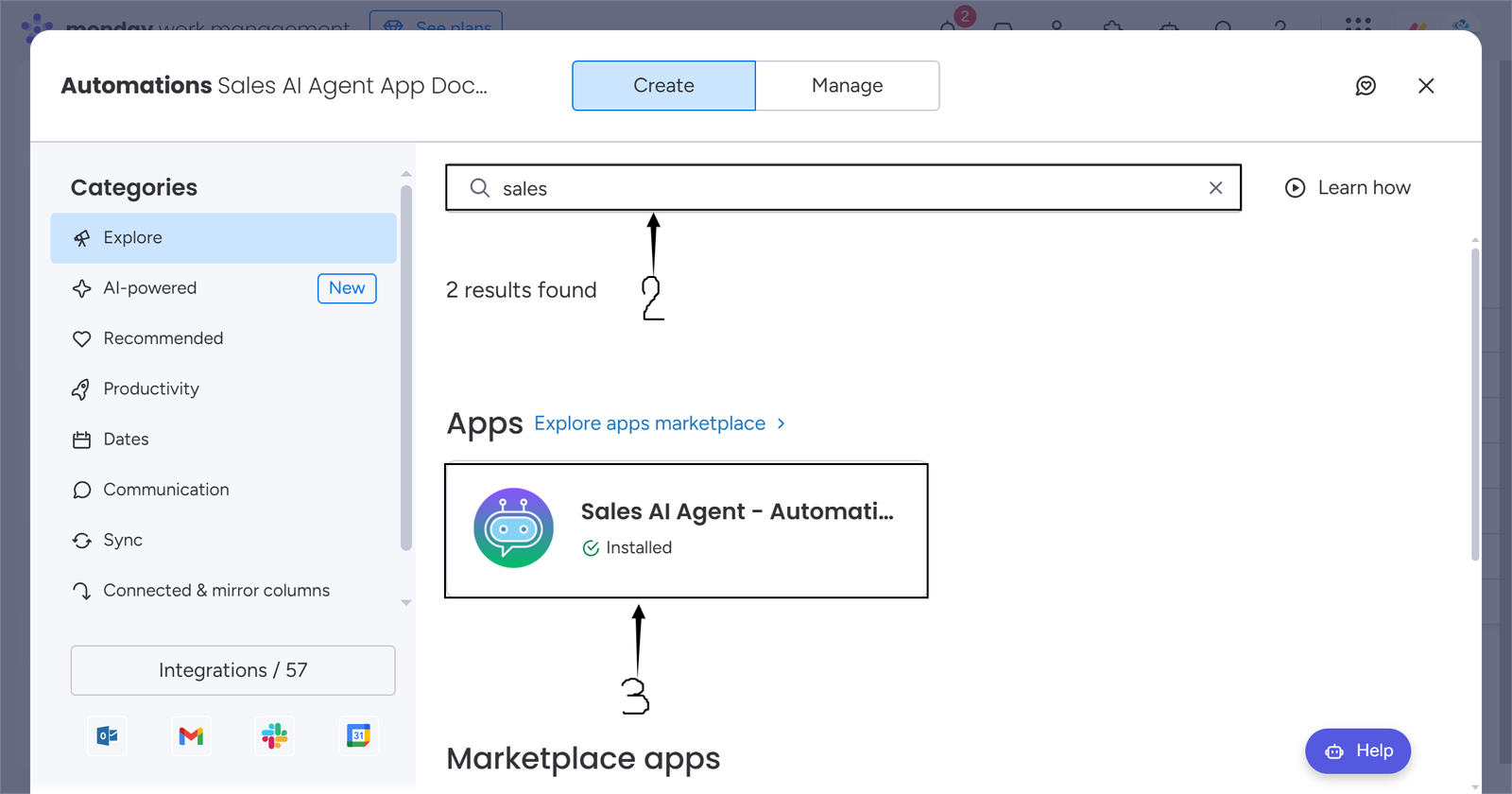Close the Automations dialog
Screen dimensions: 1512x794
tap(1426, 86)
